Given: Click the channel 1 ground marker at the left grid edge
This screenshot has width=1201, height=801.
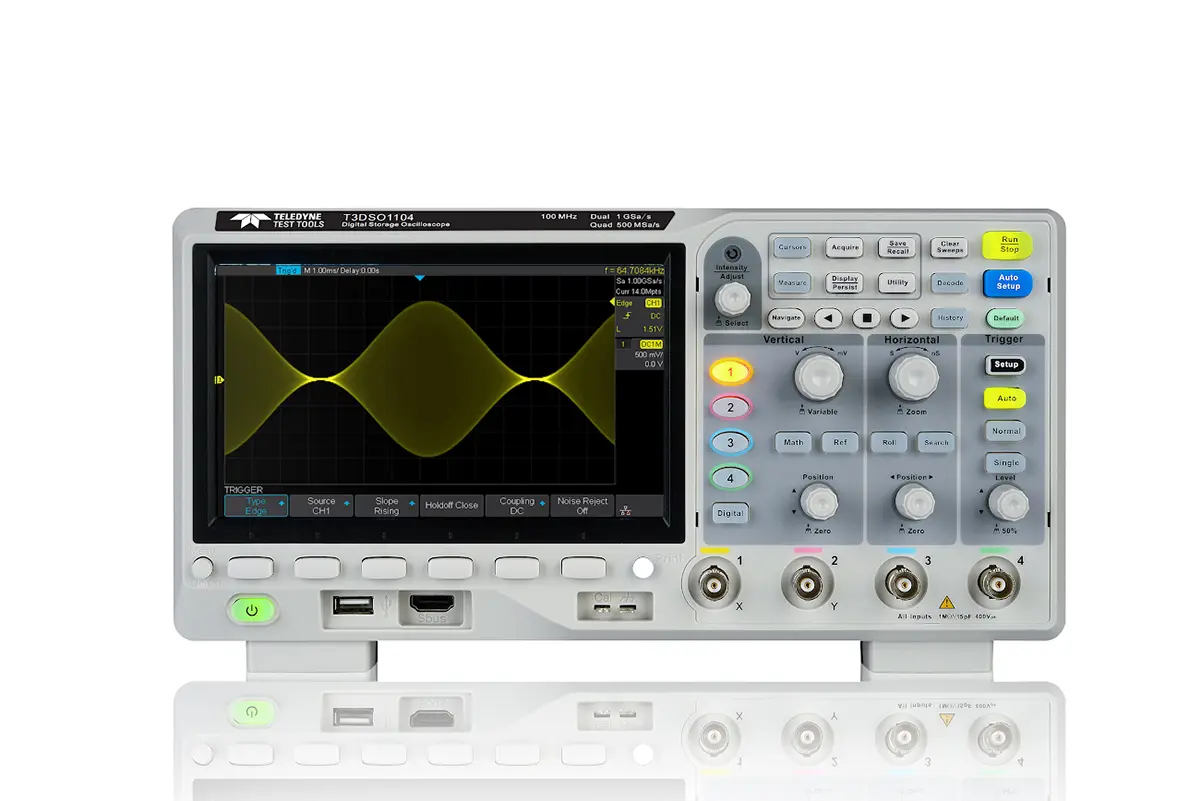Looking at the screenshot, I should point(219,380).
